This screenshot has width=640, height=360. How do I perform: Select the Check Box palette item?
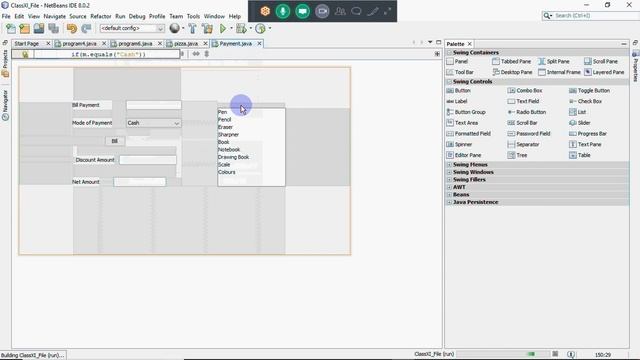coord(585,101)
